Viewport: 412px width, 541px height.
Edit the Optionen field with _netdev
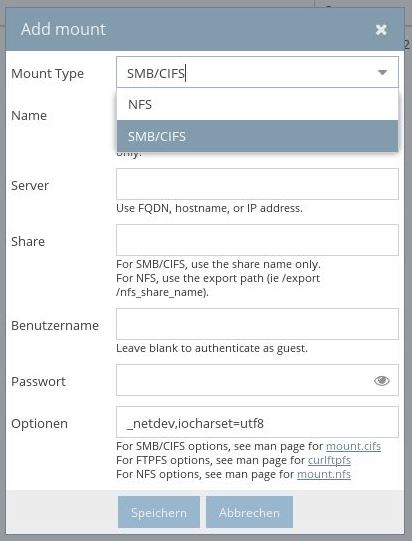coord(257,422)
